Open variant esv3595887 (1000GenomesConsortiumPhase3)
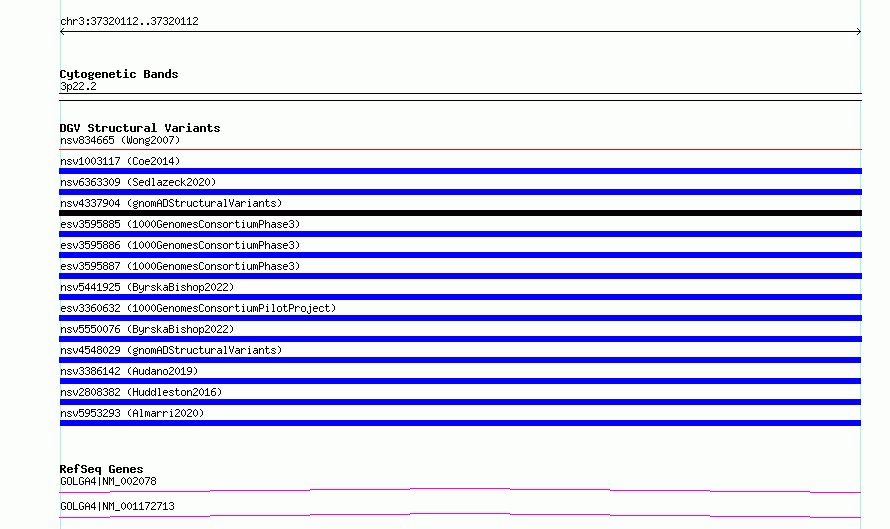Image resolution: width=890 pixels, height=529 pixels. (x=180, y=266)
